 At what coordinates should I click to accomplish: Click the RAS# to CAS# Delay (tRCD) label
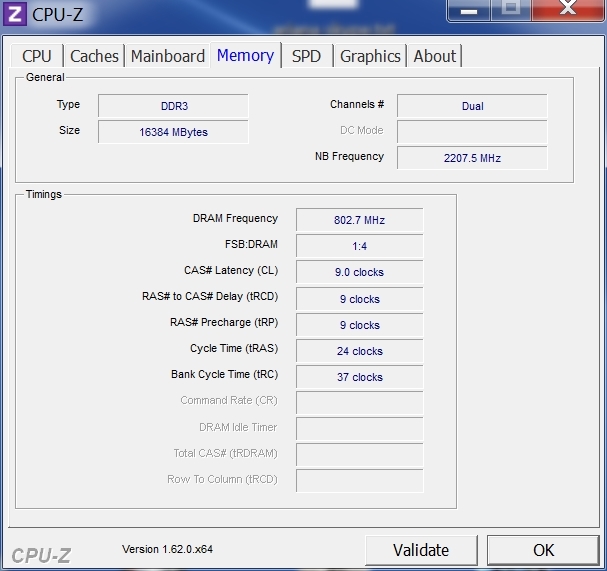click(x=210, y=296)
